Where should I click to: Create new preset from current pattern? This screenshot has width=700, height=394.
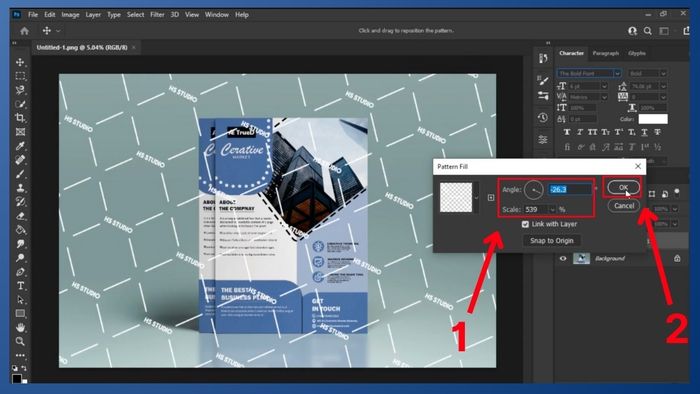pyautogui.click(x=491, y=197)
